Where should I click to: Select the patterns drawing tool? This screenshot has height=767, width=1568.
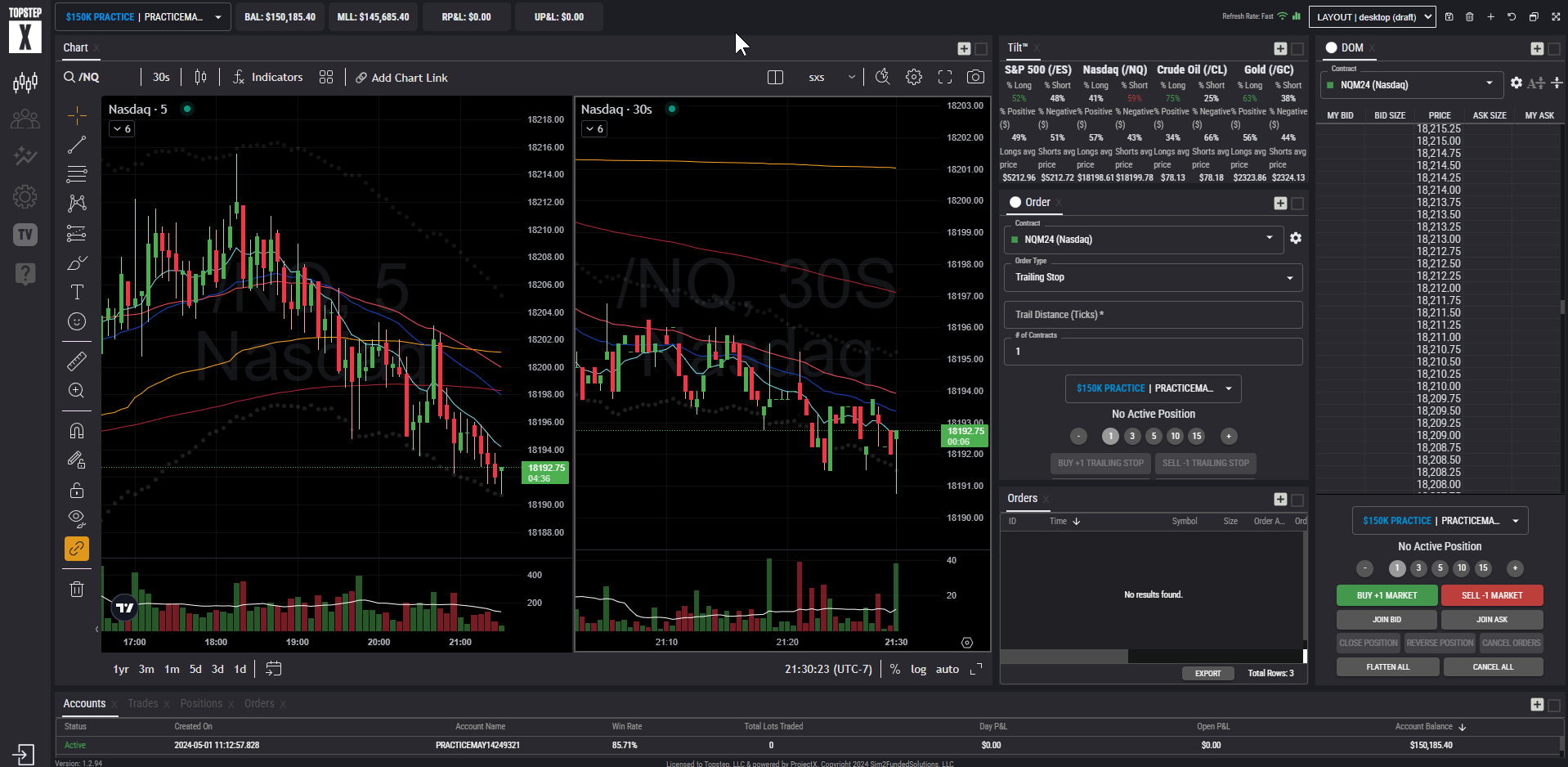[x=77, y=203]
